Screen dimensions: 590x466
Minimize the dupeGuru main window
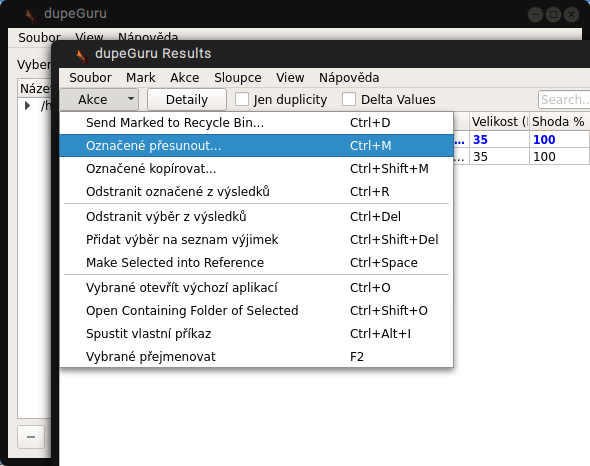pyautogui.click(x=535, y=15)
